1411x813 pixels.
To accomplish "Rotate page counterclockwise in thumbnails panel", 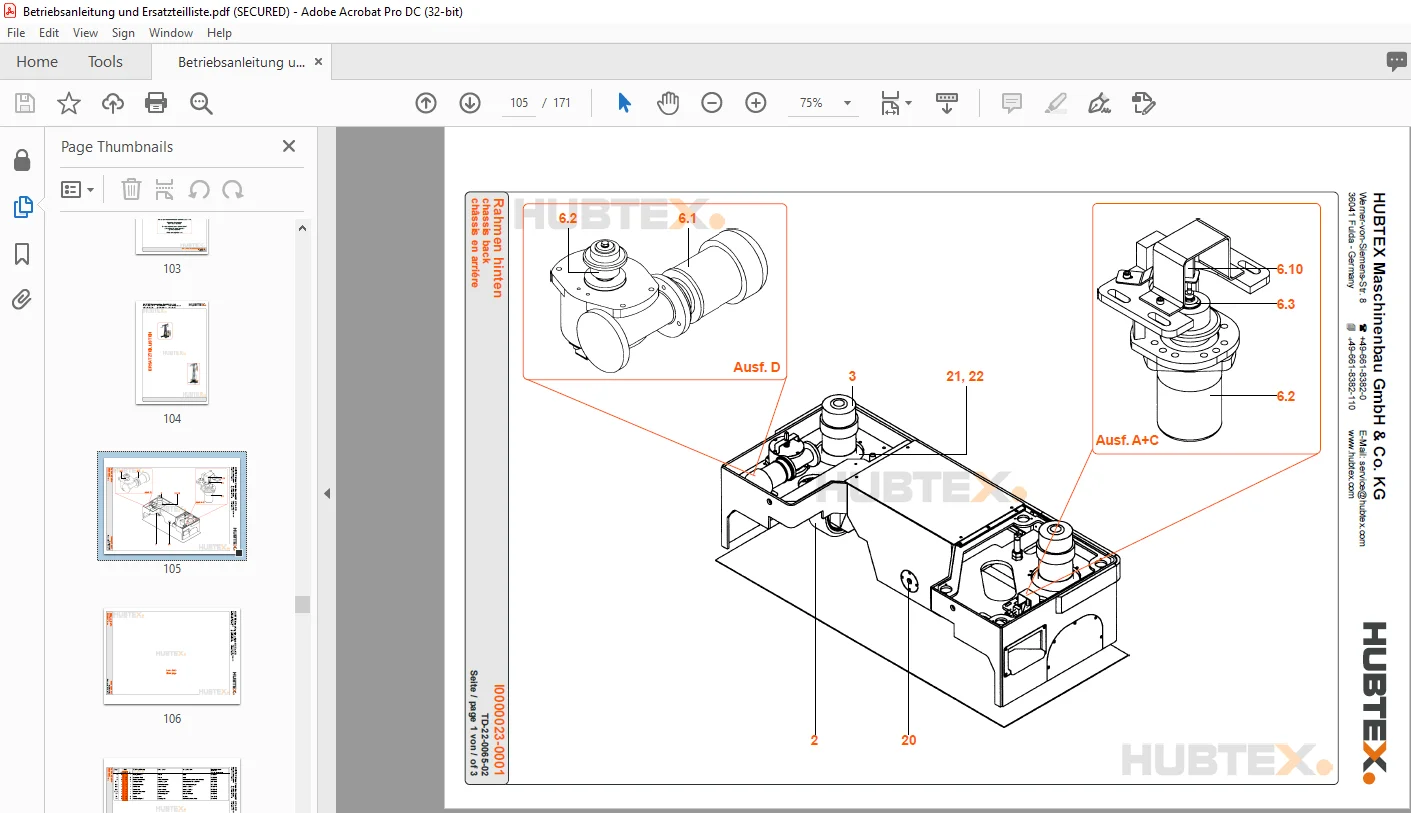I will pyautogui.click(x=199, y=189).
